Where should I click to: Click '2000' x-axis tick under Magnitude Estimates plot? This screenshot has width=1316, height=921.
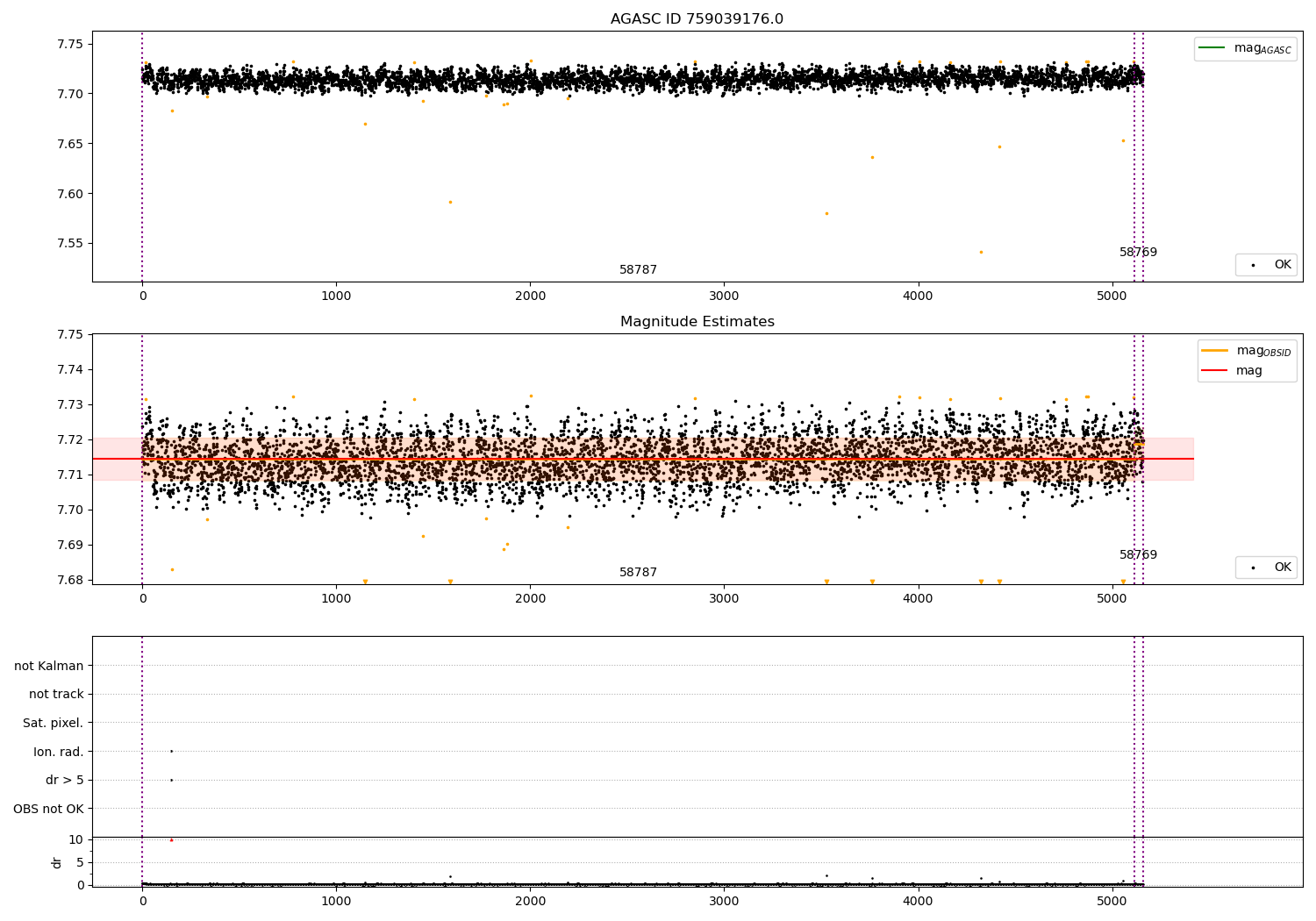tap(530, 599)
